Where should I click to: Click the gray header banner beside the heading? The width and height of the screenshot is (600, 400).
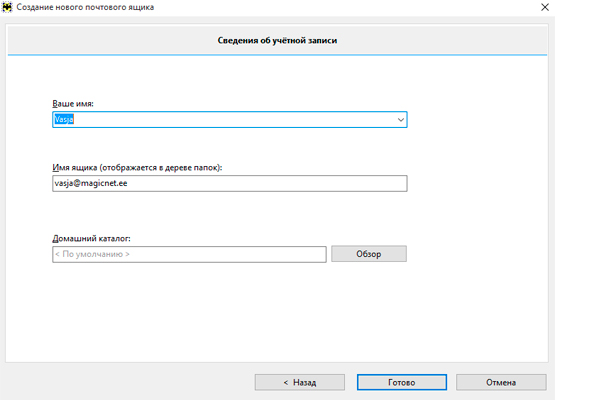tap(440, 40)
